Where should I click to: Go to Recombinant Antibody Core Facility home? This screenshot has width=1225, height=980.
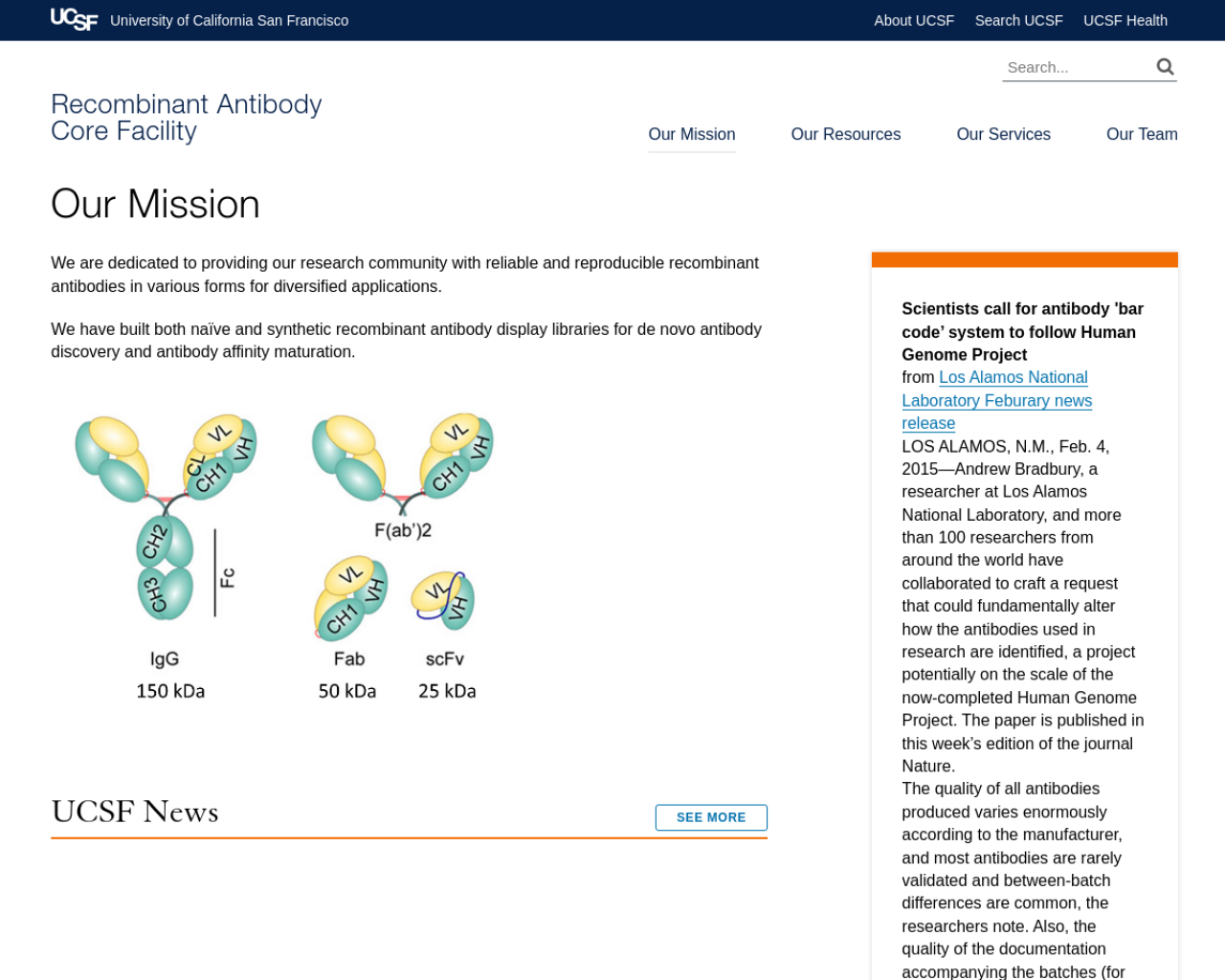[187, 117]
